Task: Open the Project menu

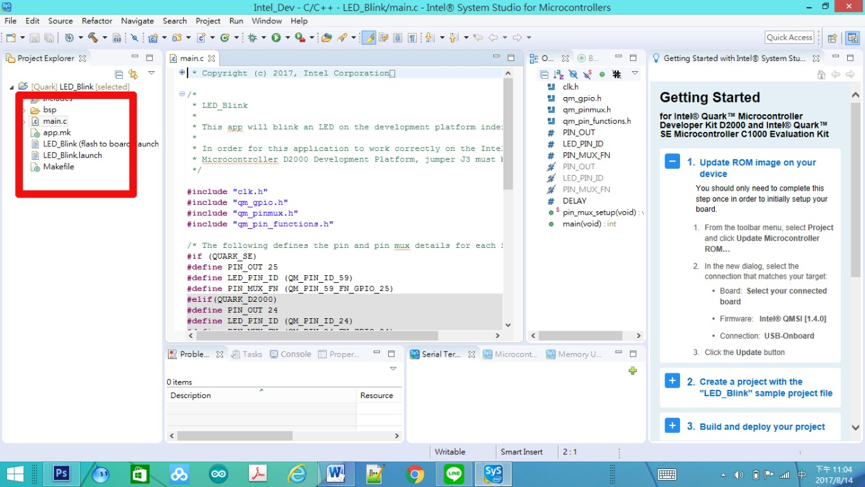Action: pos(207,21)
